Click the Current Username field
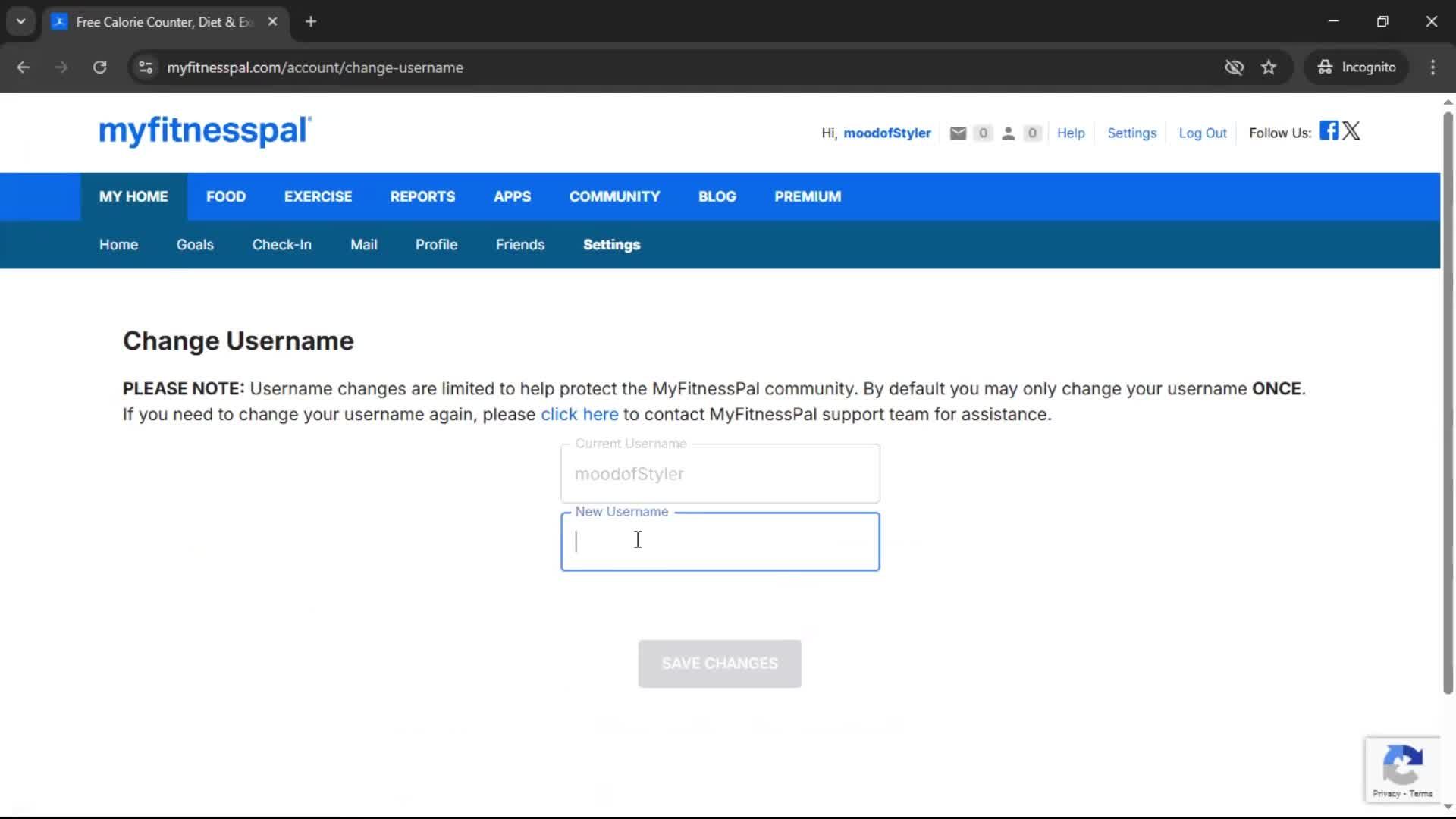1456x819 pixels. 720,473
